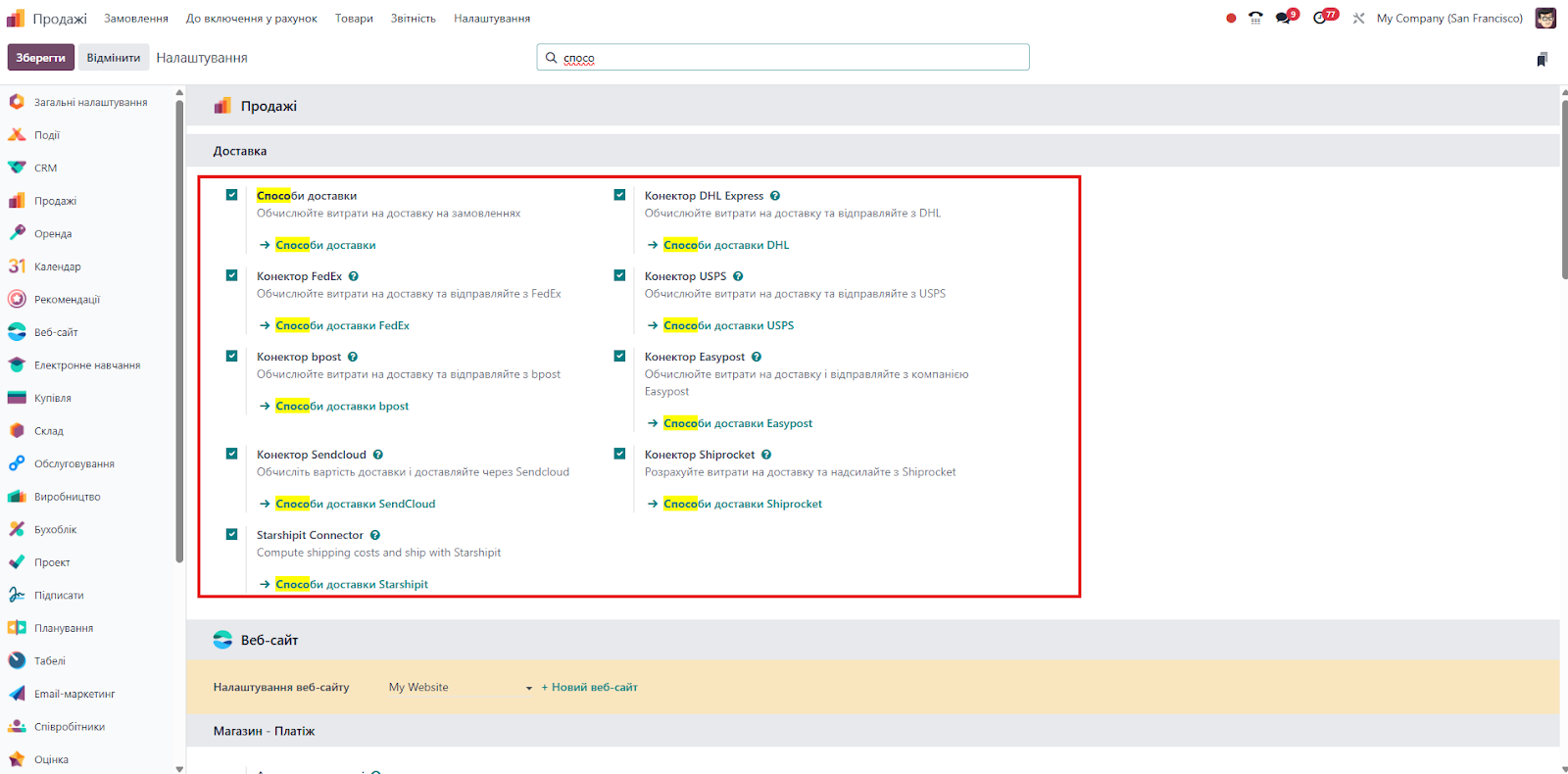Screen dimensions: 1568x774
Task: Click help icon next to Starshipit Connector
Action: [x=375, y=535]
